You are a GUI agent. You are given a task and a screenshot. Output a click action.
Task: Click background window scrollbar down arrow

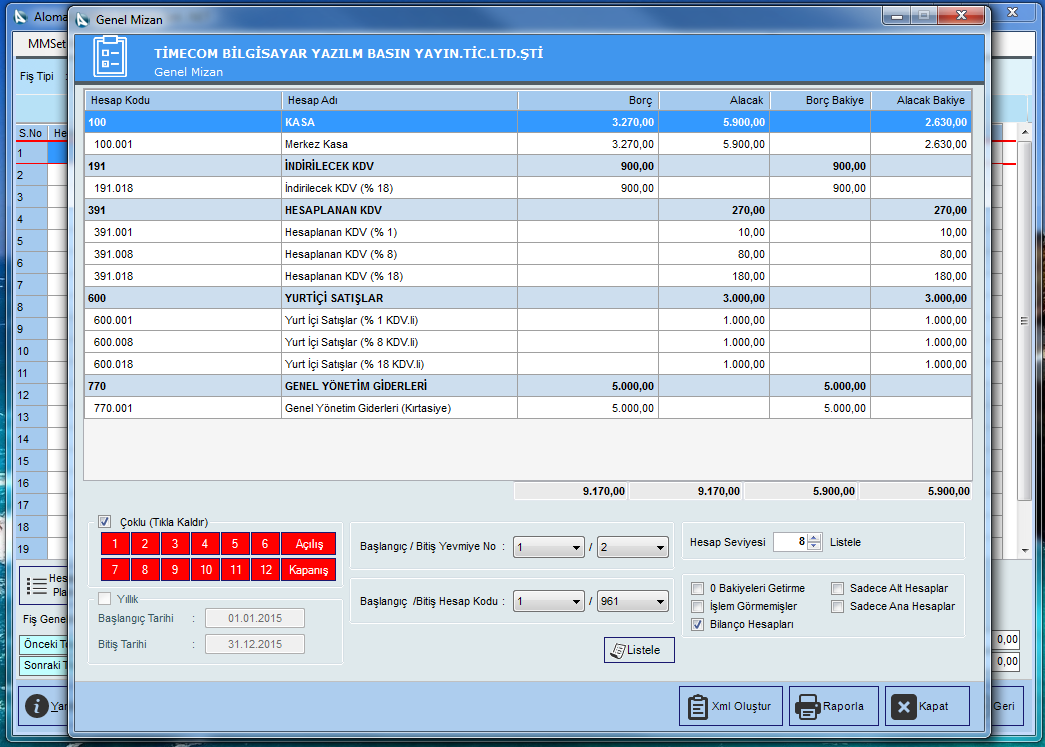(1025, 551)
